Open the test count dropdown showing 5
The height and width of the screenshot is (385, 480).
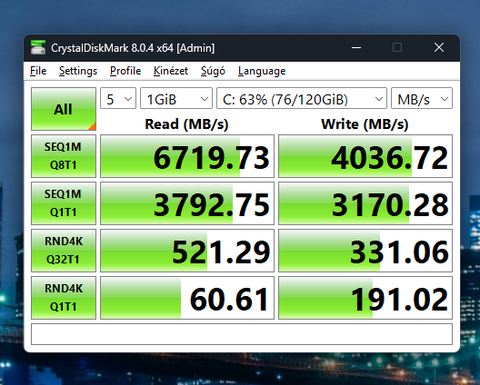[118, 98]
